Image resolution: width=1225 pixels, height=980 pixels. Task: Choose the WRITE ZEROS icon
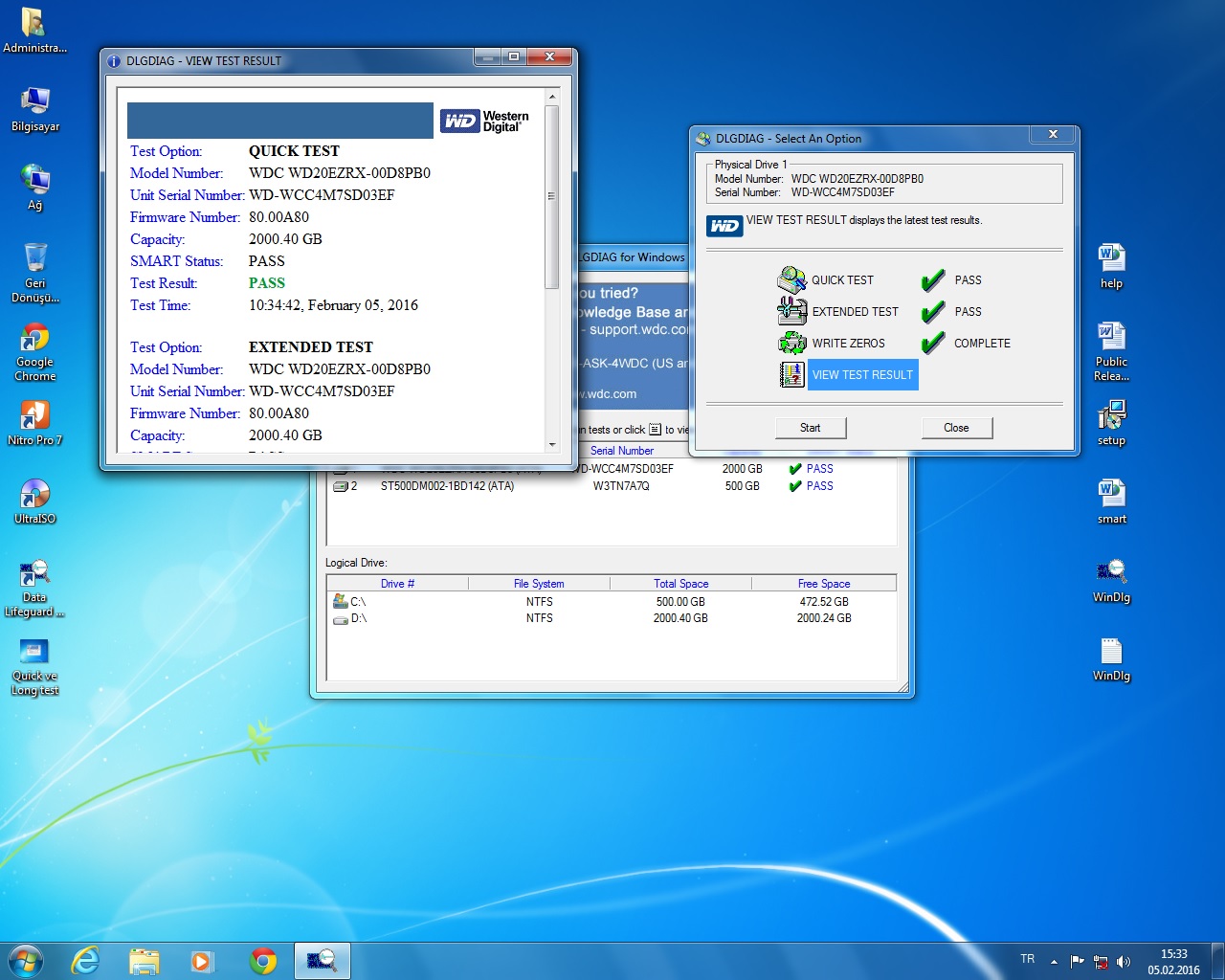[x=791, y=343]
